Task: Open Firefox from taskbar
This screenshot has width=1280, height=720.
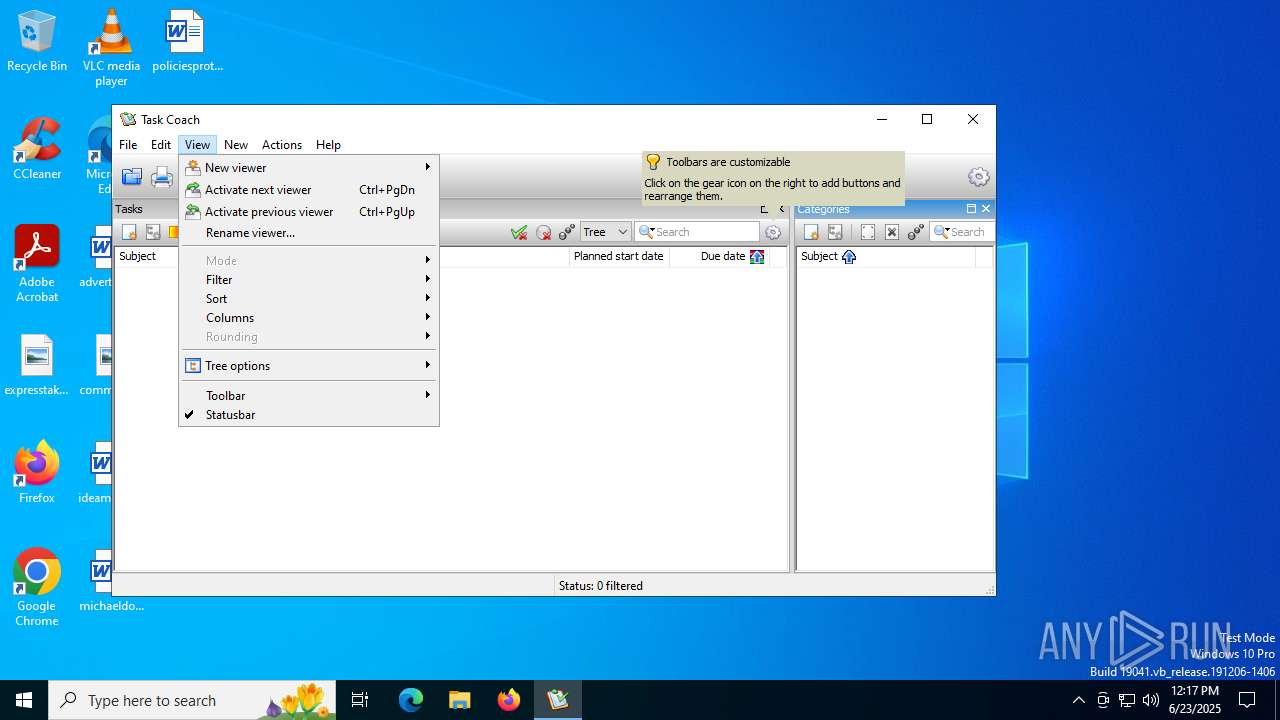Action: (509, 700)
